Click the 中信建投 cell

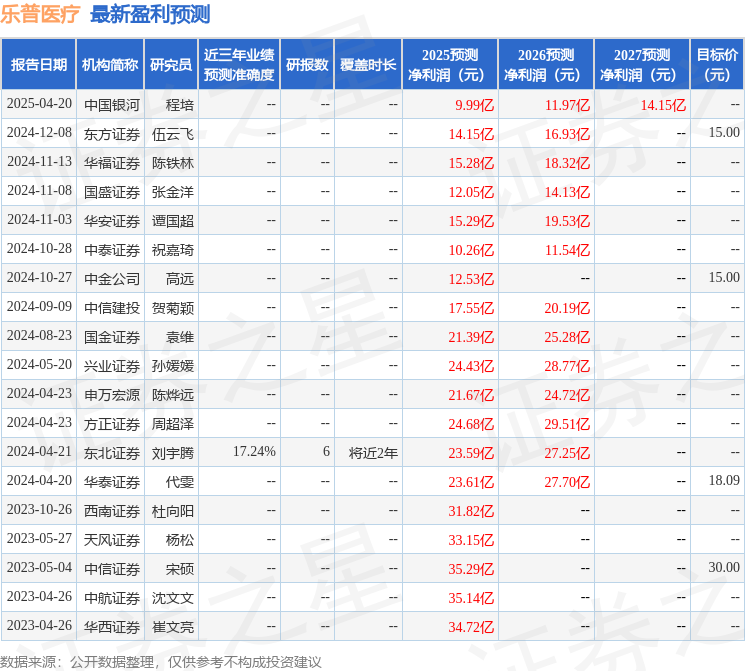coord(112,308)
